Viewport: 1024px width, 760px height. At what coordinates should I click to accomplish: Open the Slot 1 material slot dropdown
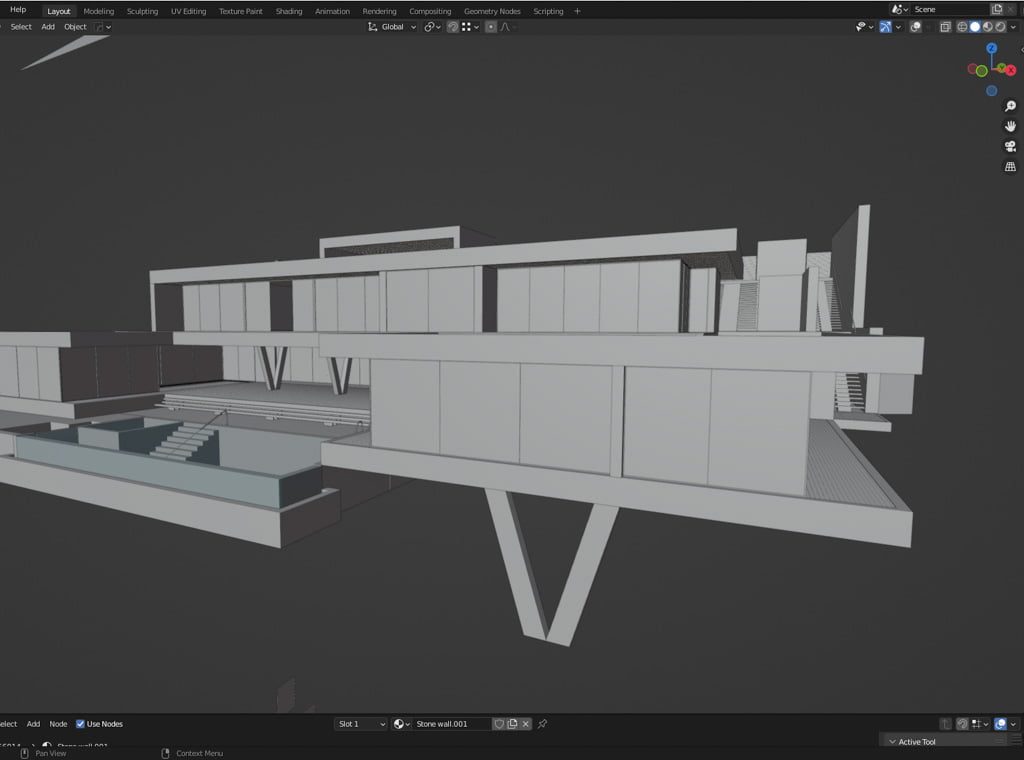[360, 724]
